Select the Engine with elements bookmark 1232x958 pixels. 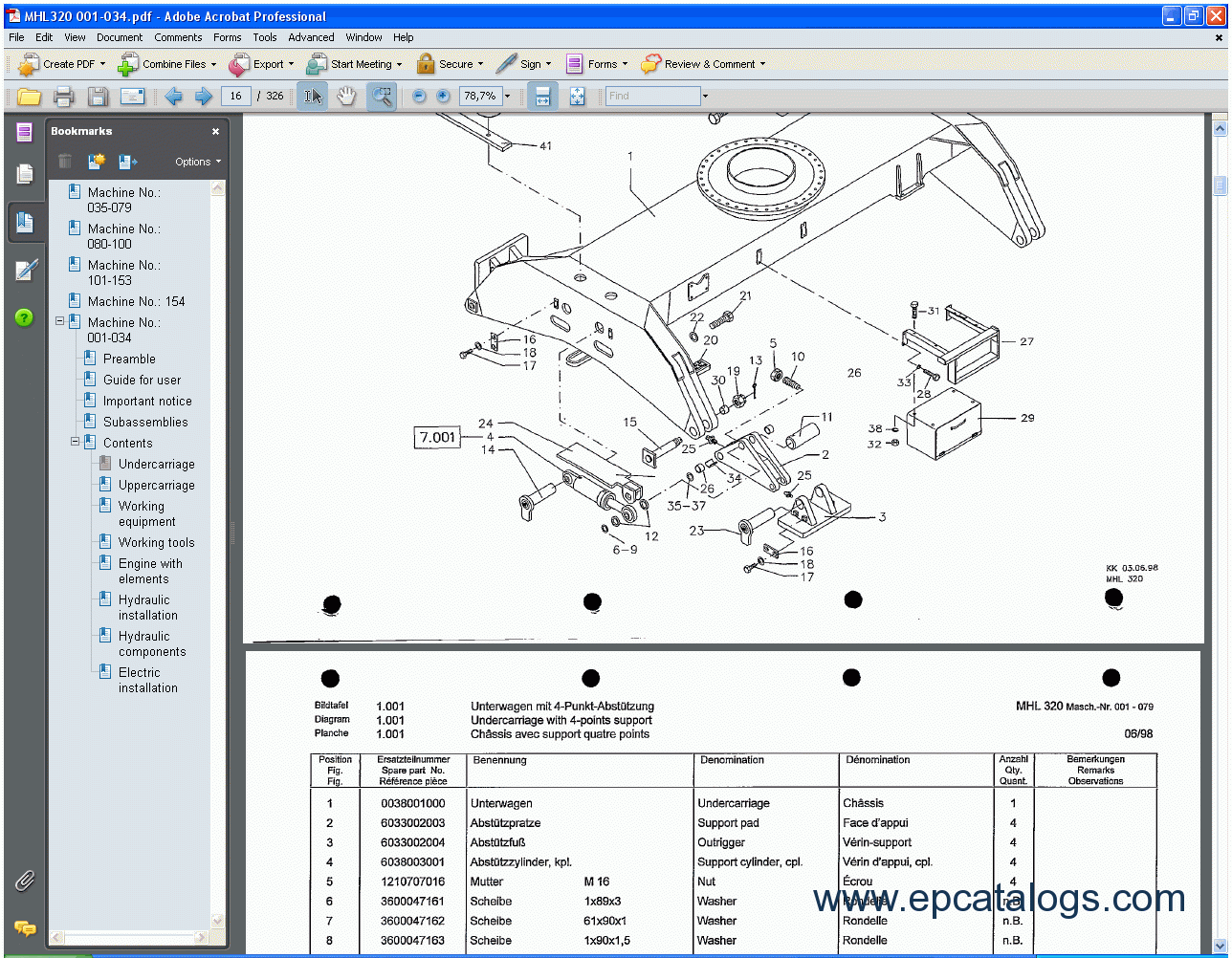click(150, 571)
